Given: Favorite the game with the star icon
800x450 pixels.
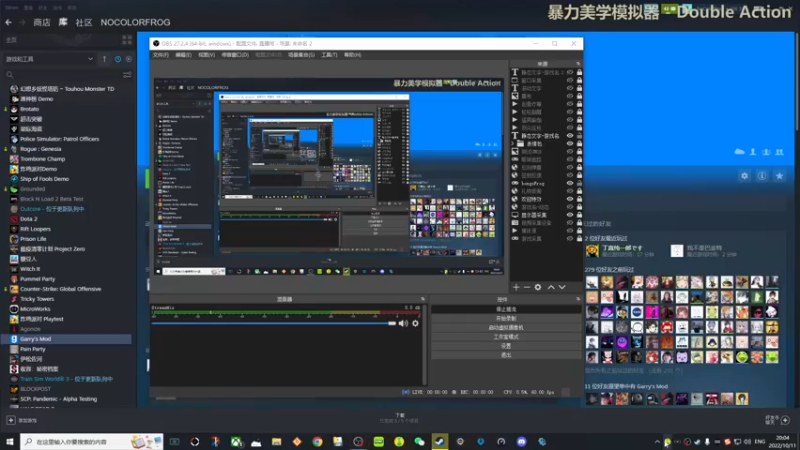Looking at the screenshot, I should click(779, 176).
